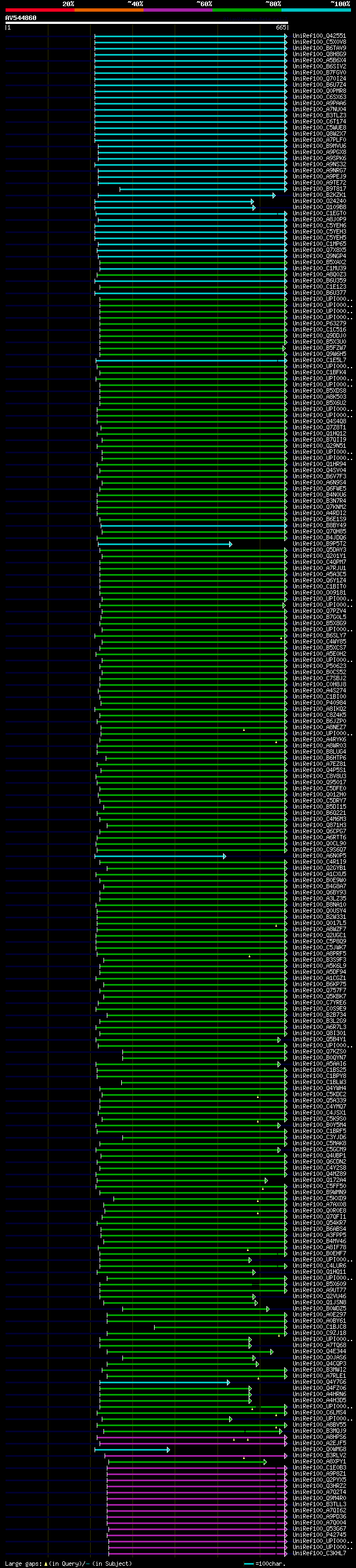Image resolution: width=356 pixels, height=1568 pixels.
Task: Select the UniRef100_C1MP65 label
Action: 319,244
